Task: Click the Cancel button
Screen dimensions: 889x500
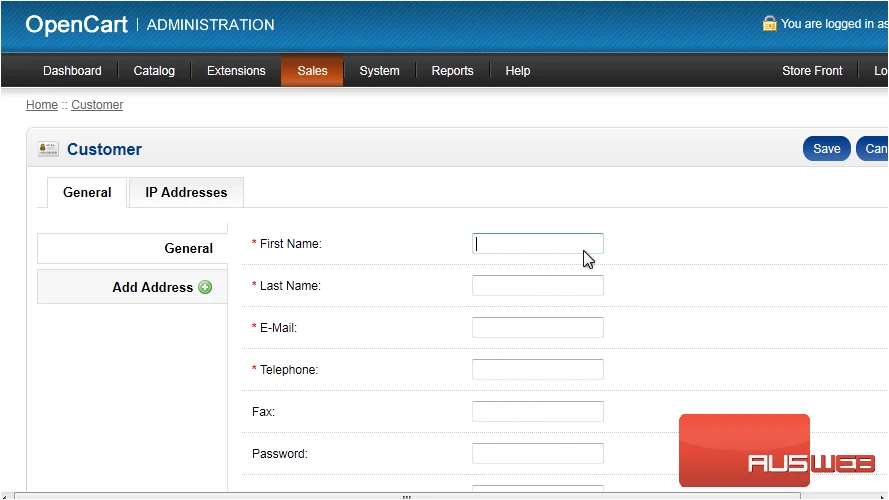Action: click(x=873, y=149)
